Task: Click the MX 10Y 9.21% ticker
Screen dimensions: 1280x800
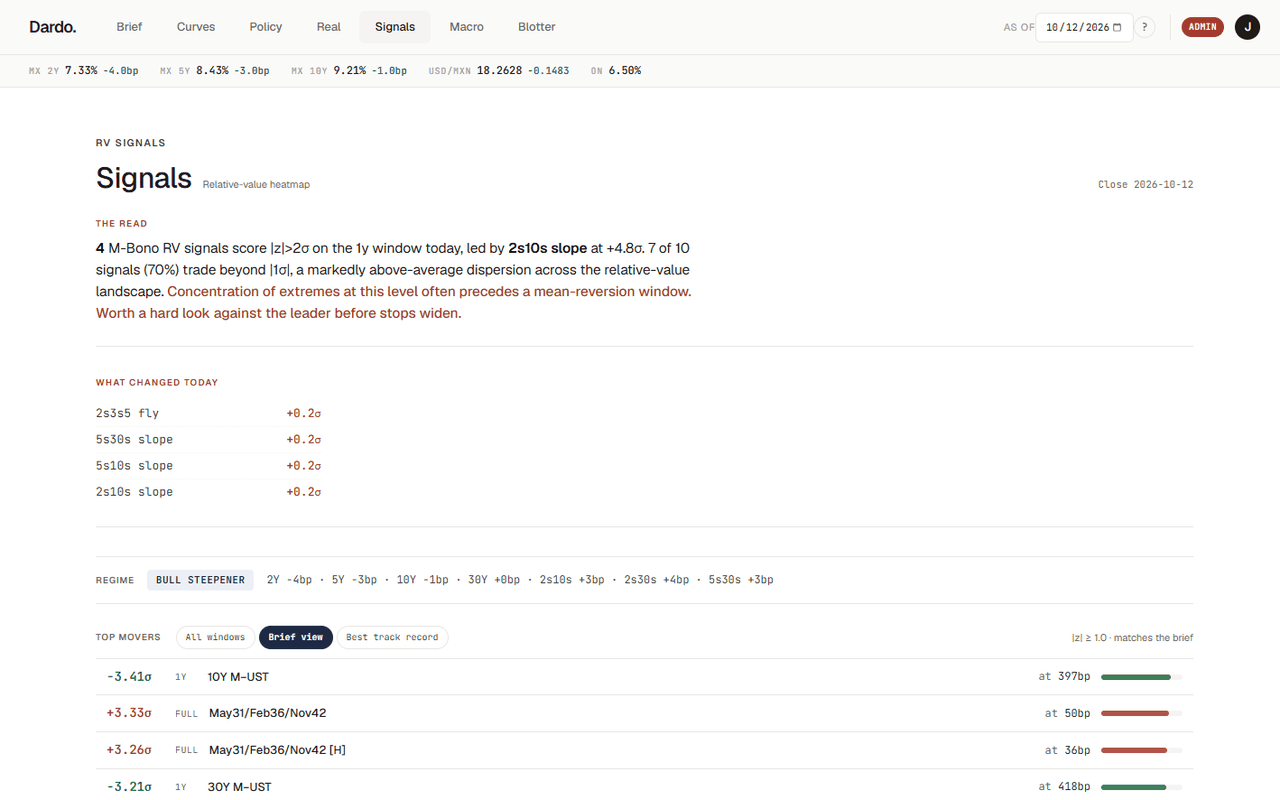Action: tap(349, 71)
